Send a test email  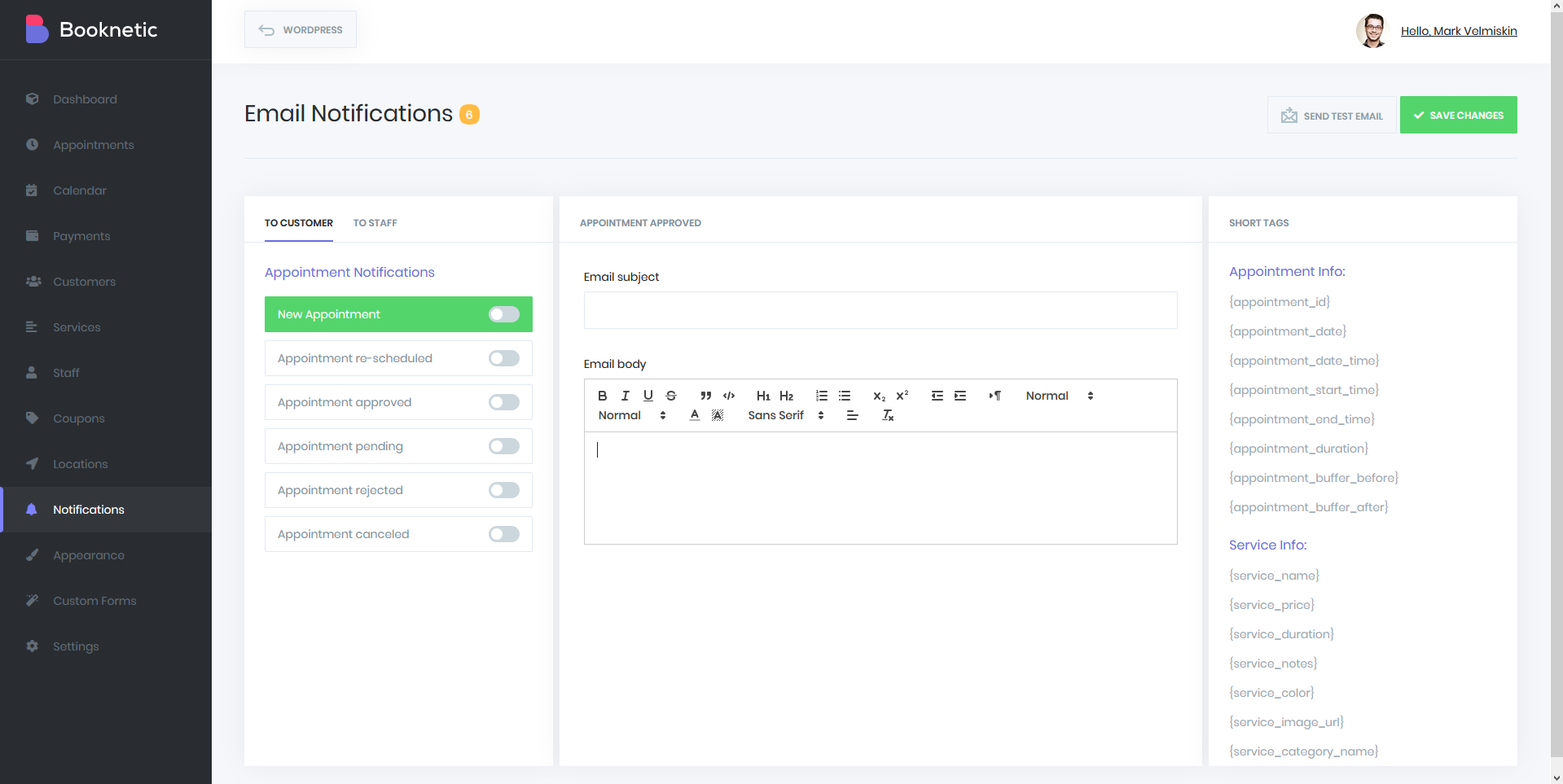[x=1331, y=115]
